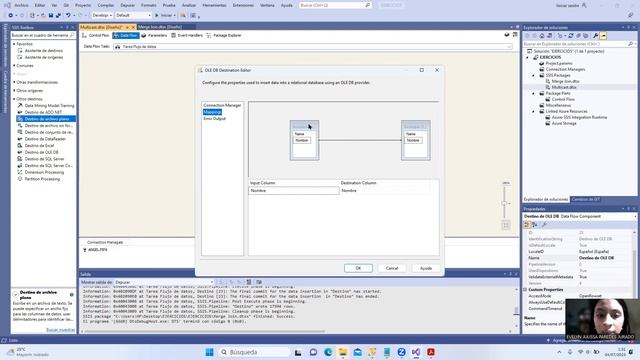640x360 pixels.
Task: Open Visual Studio from the taskbar
Action: [416, 352]
